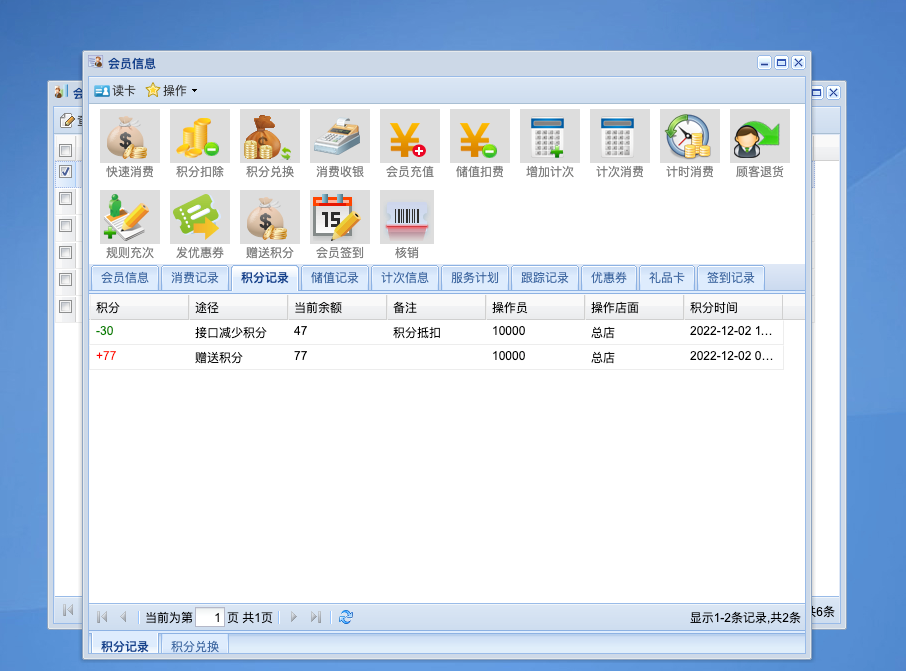Refresh the points record list
Image resolution: width=906 pixels, height=671 pixels.
[346, 617]
